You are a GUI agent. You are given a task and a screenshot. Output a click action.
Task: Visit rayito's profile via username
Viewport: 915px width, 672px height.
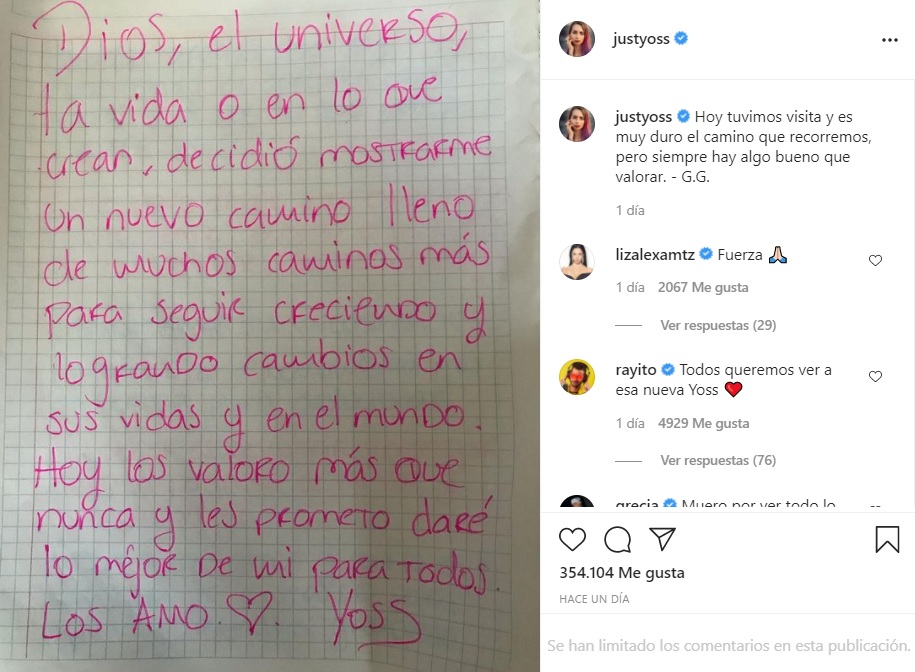[636, 370]
